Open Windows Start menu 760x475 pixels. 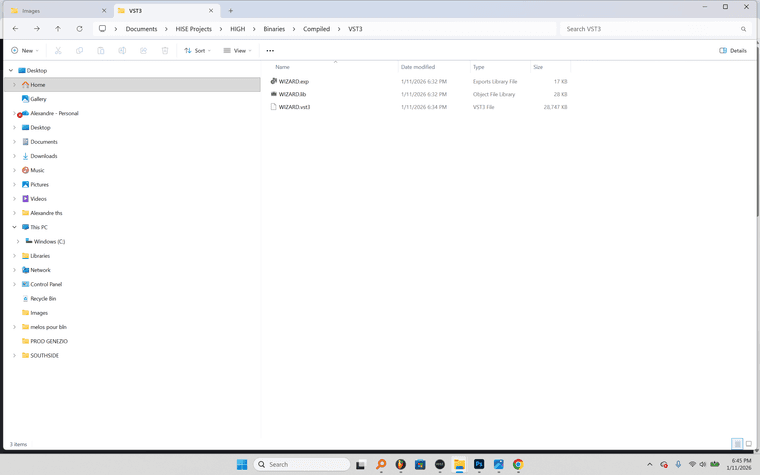point(242,464)
